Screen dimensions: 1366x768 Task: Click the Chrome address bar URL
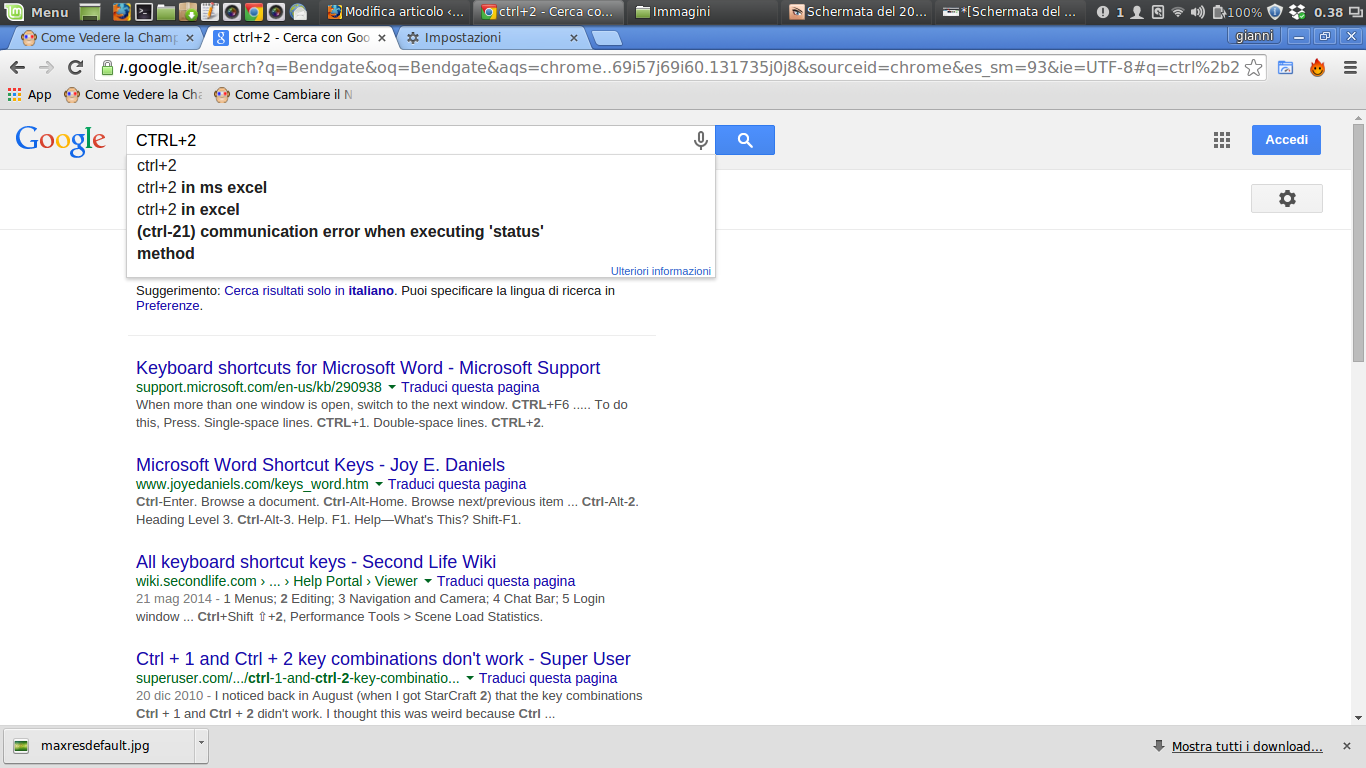click(x=680, y=67)
